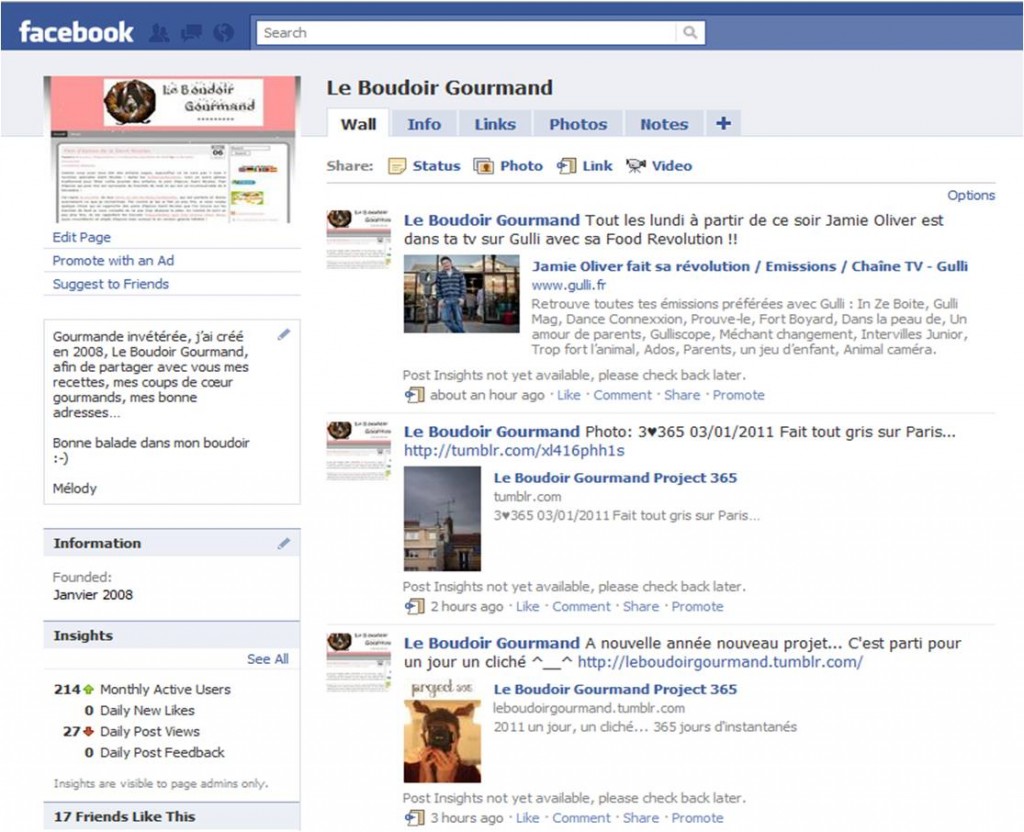Share a Video text link
The width and height of the screenshot is (1024, 832).
(672, 166)
